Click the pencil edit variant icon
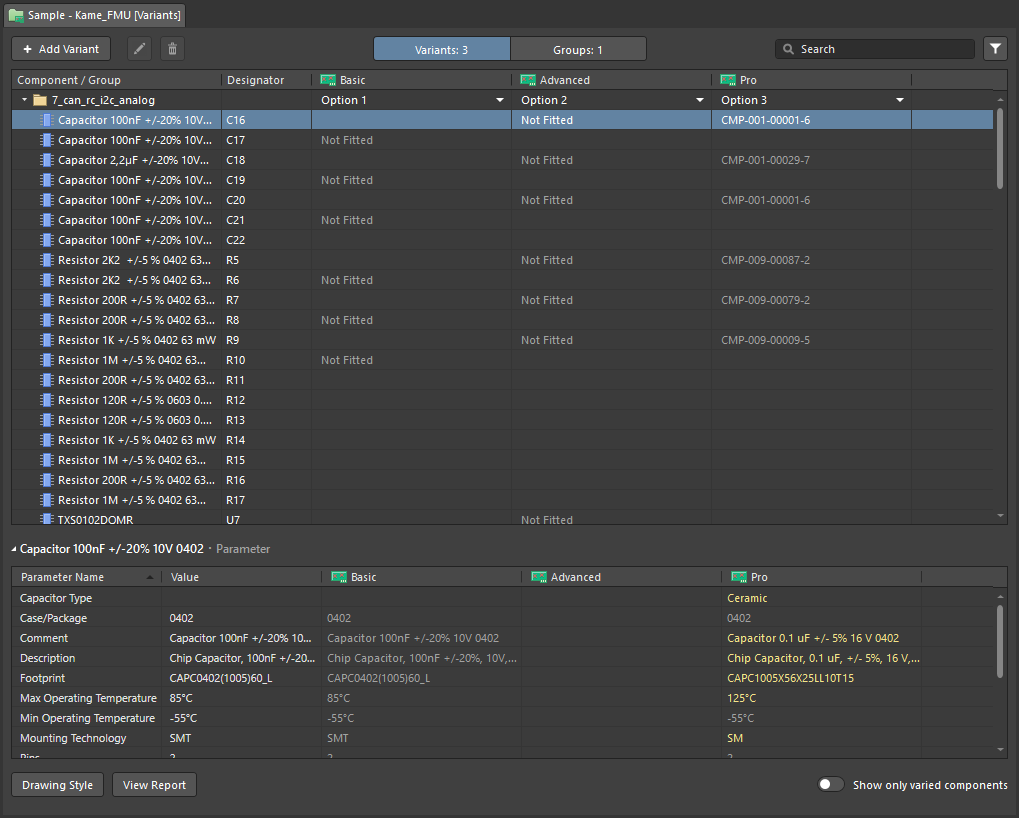Screen dimensions: 1019x818 coord(140,49)
